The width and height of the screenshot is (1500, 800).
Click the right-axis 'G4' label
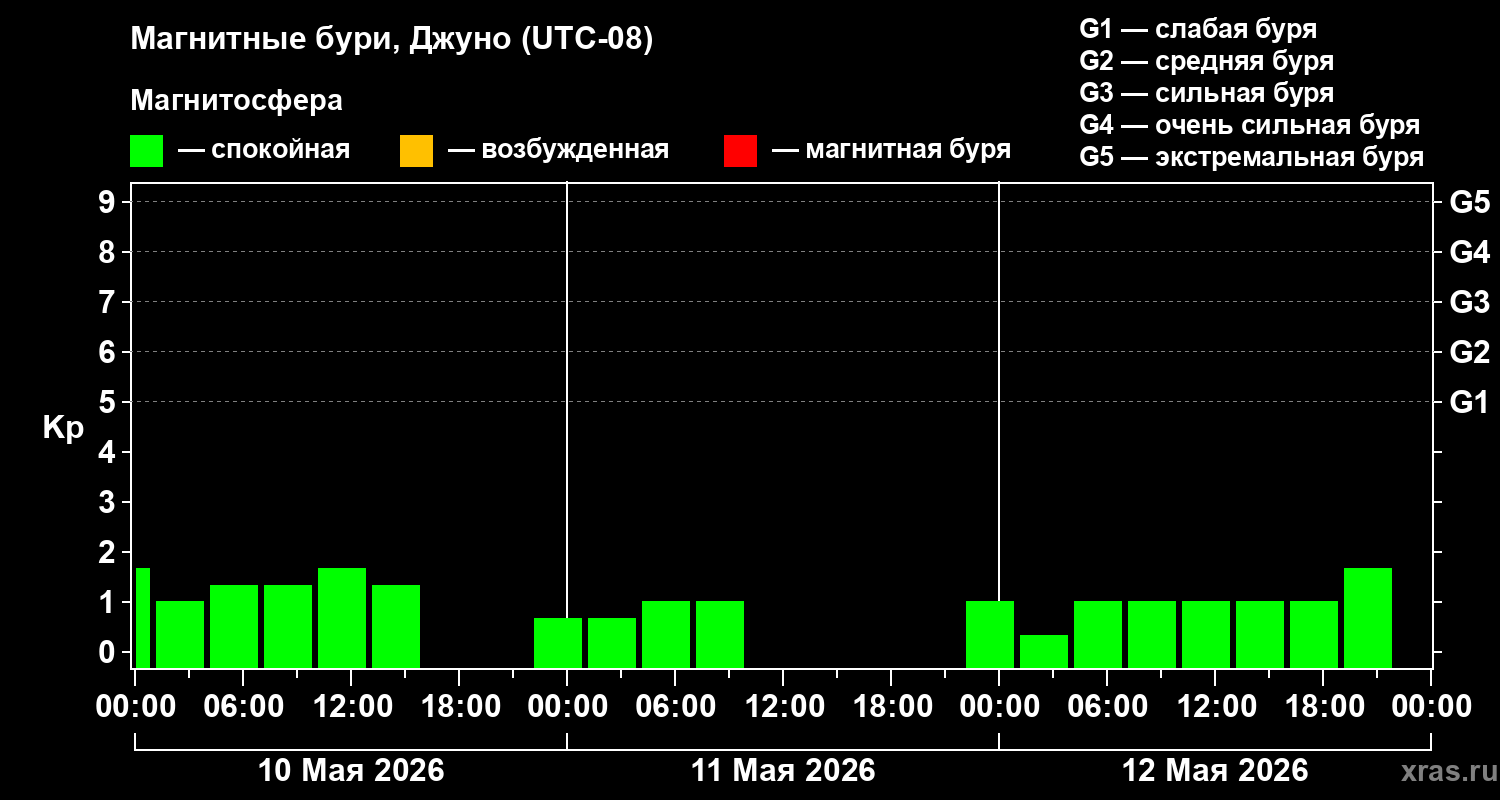[1469, 252]
